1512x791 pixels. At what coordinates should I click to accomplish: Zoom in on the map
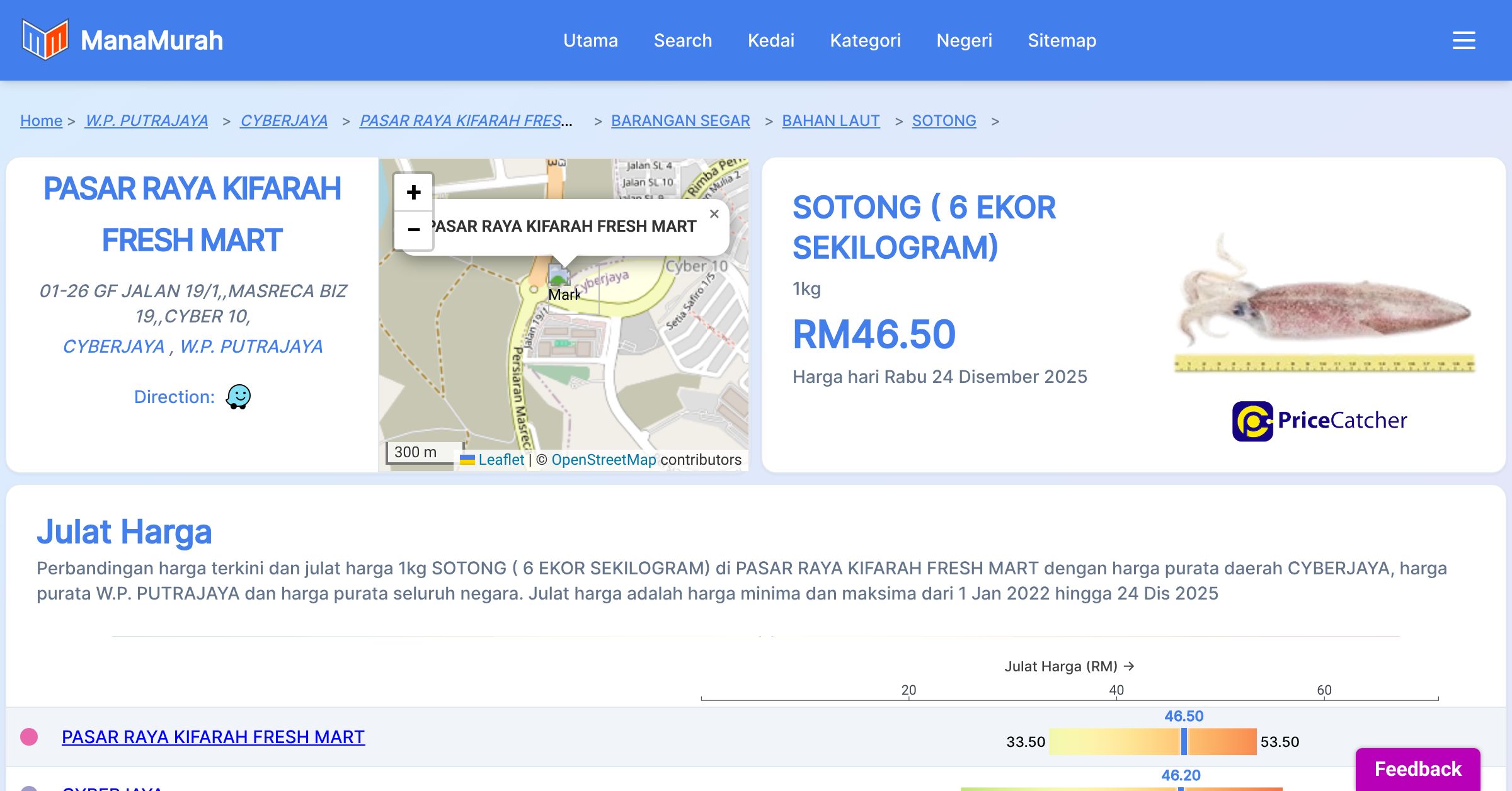click(x=413, y=192)
